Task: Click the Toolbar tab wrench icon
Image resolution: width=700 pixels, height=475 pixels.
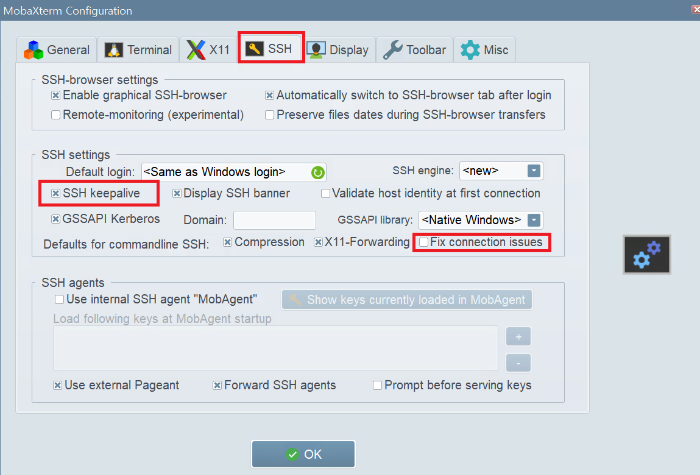Action: 393,50
